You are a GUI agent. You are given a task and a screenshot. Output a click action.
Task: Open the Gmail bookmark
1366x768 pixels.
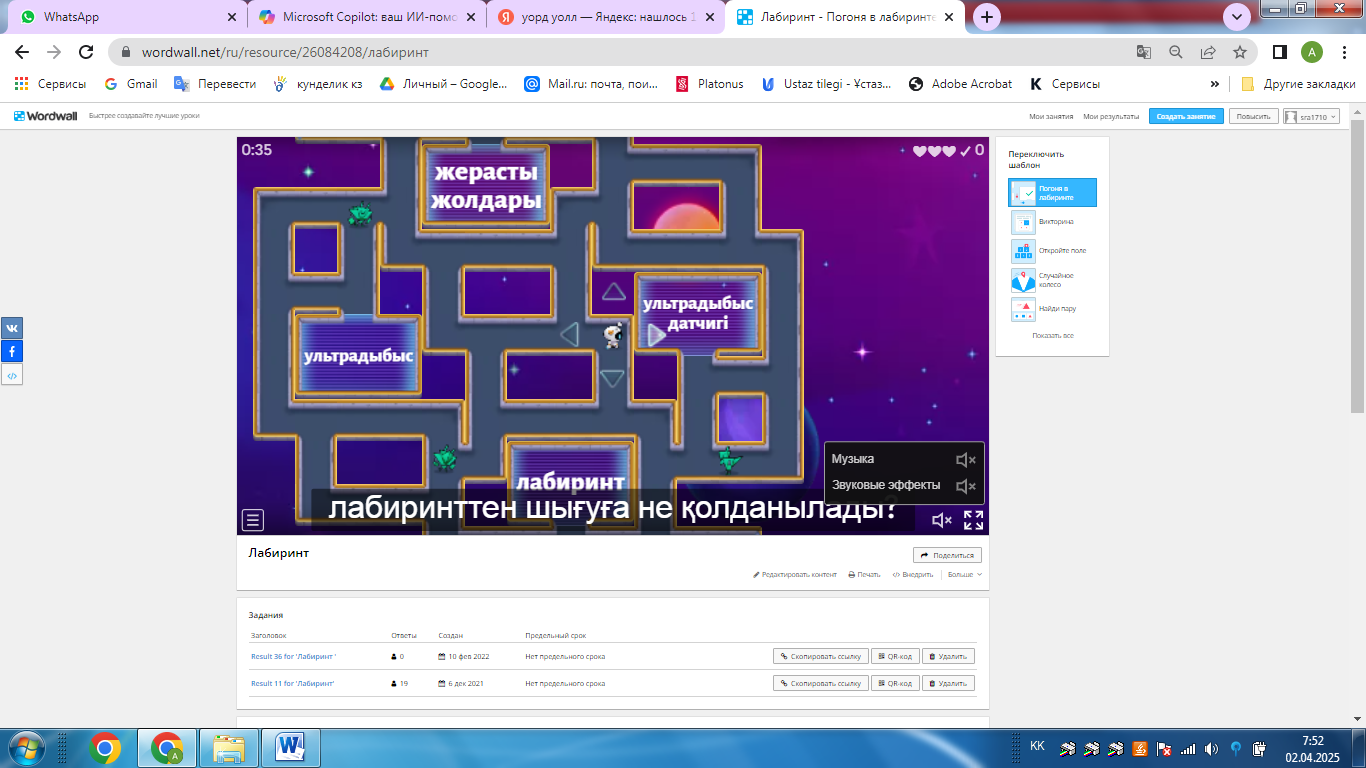tap(131, 84)
